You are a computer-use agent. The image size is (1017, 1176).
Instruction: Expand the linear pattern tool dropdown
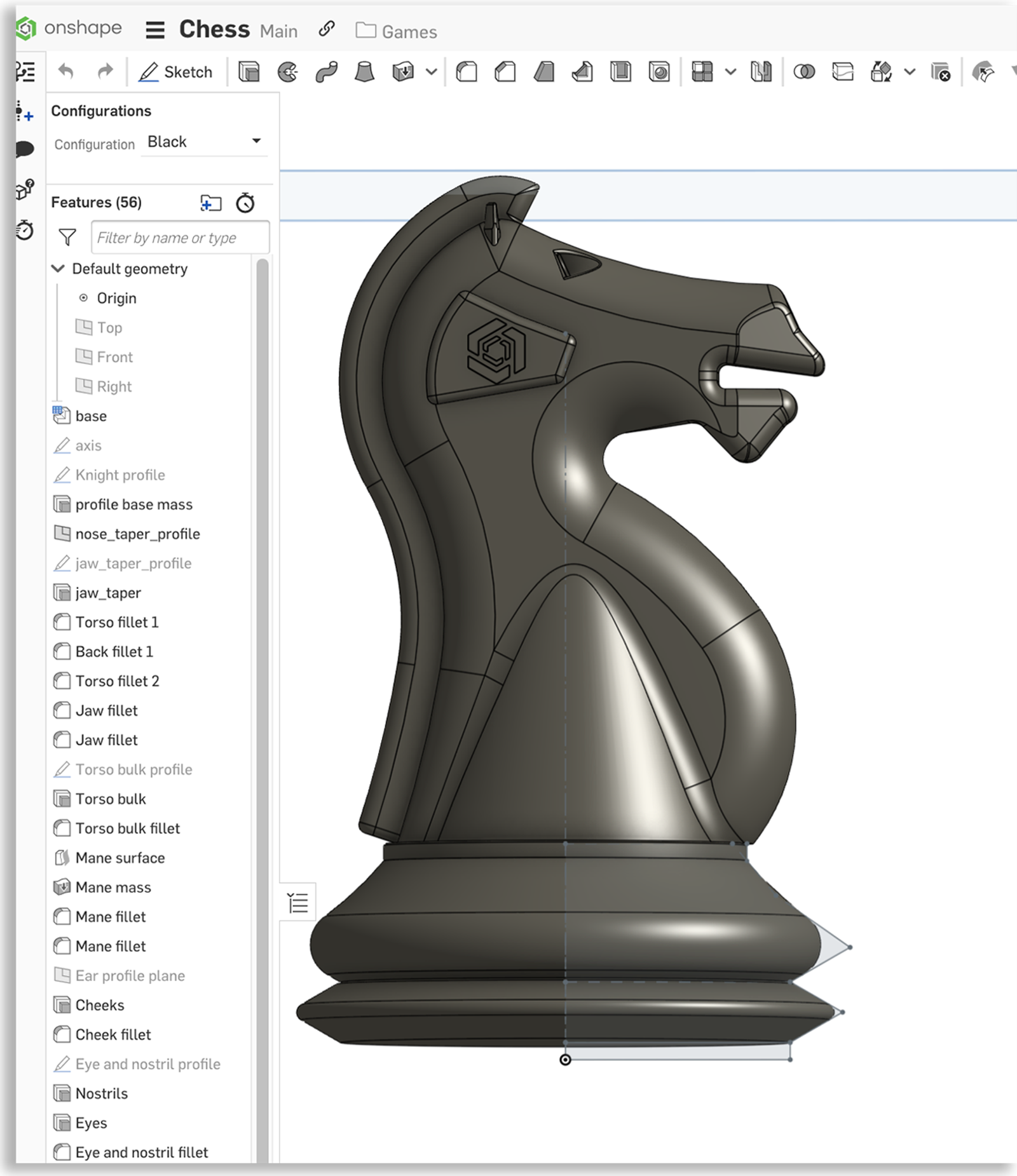729,72
